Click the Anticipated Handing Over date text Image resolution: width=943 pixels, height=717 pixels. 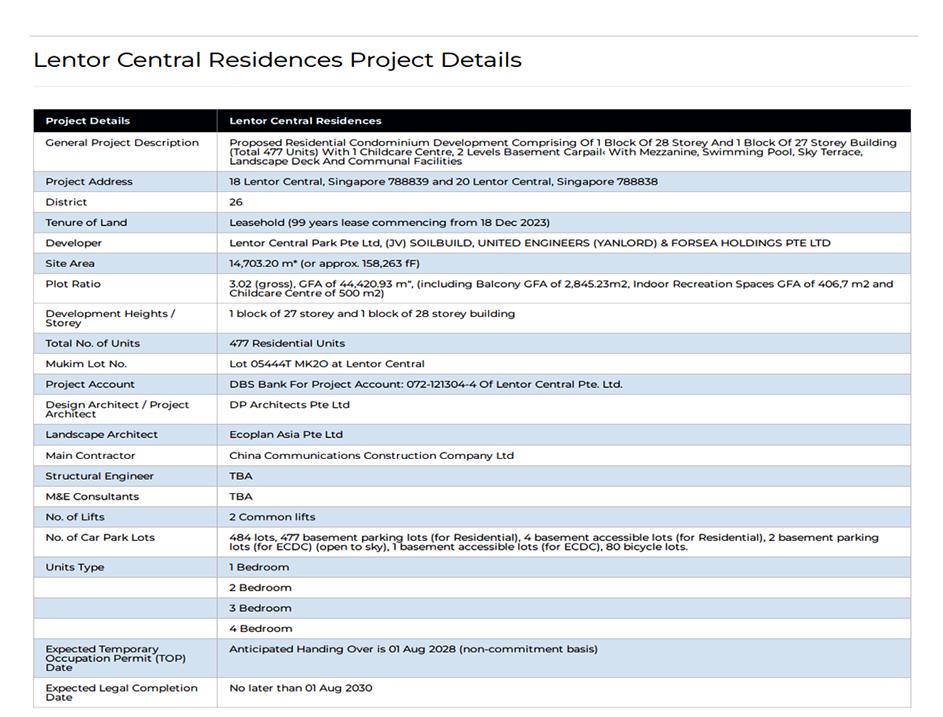coord(413,649)
